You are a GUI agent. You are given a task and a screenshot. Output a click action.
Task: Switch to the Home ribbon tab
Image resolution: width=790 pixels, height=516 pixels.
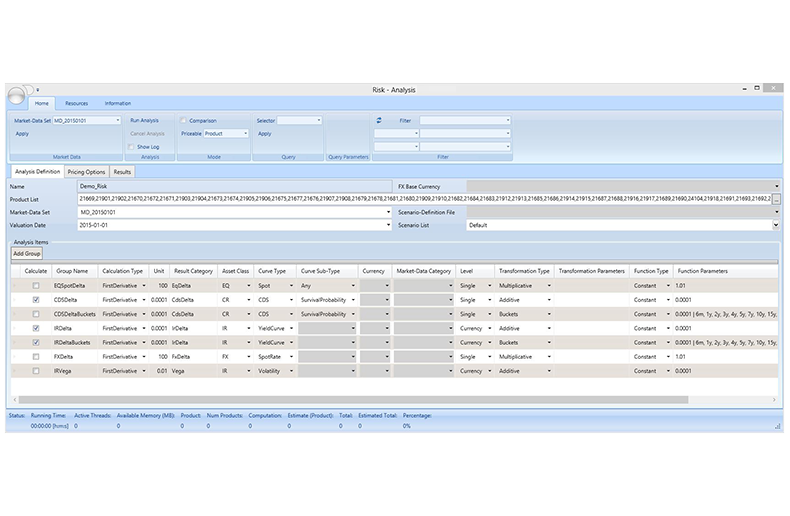pyautogui.click(x=42, y=103)
